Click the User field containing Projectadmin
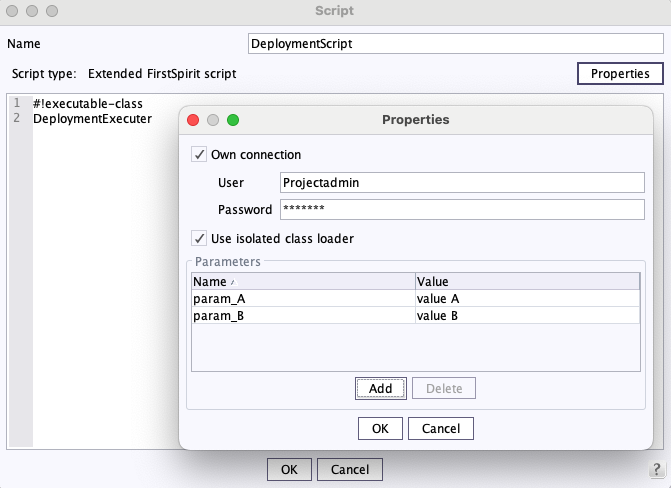The width and height of the screenshot is (671, 488). (x=462, y=183)
